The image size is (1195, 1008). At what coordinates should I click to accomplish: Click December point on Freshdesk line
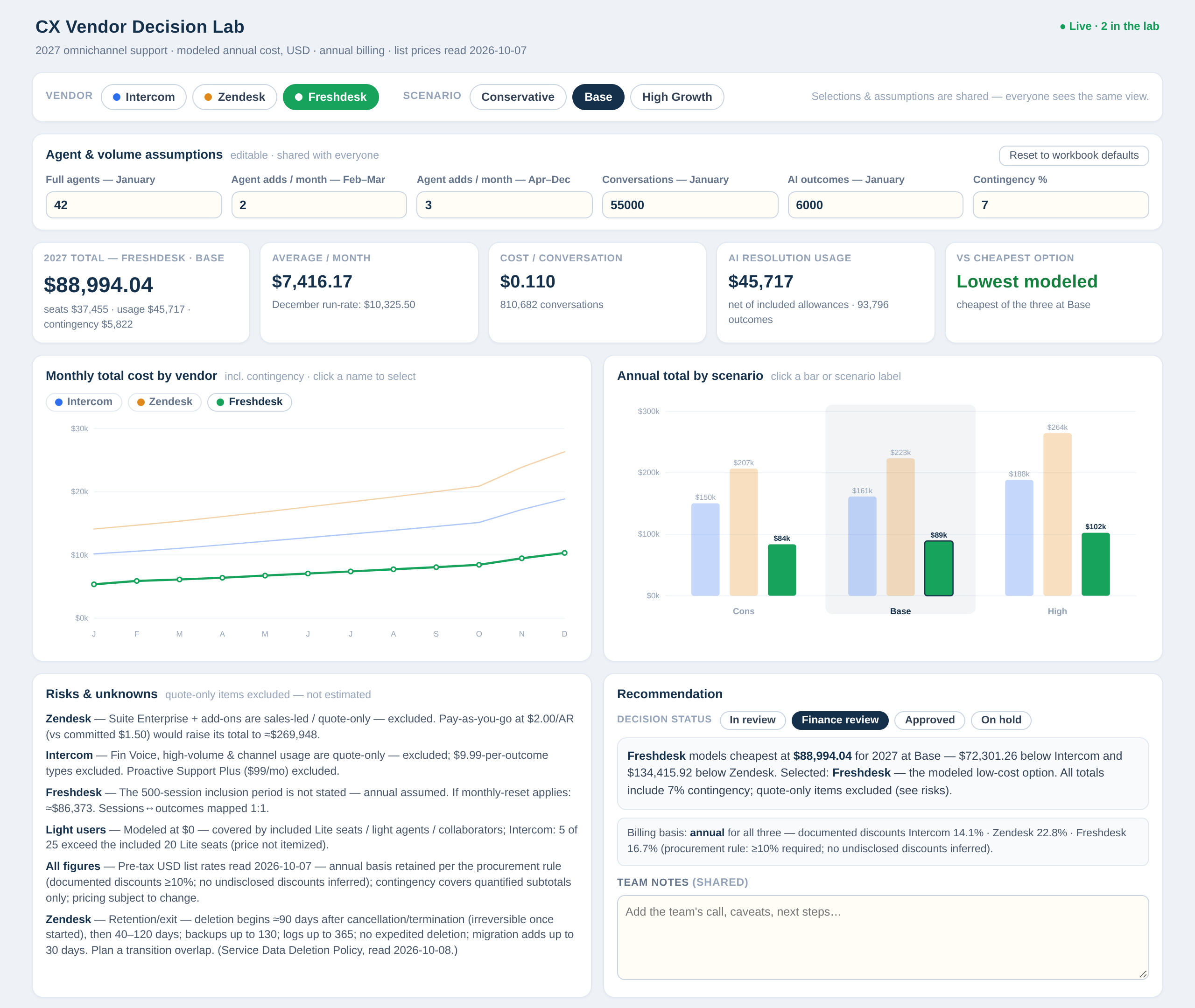click(565, 553)
